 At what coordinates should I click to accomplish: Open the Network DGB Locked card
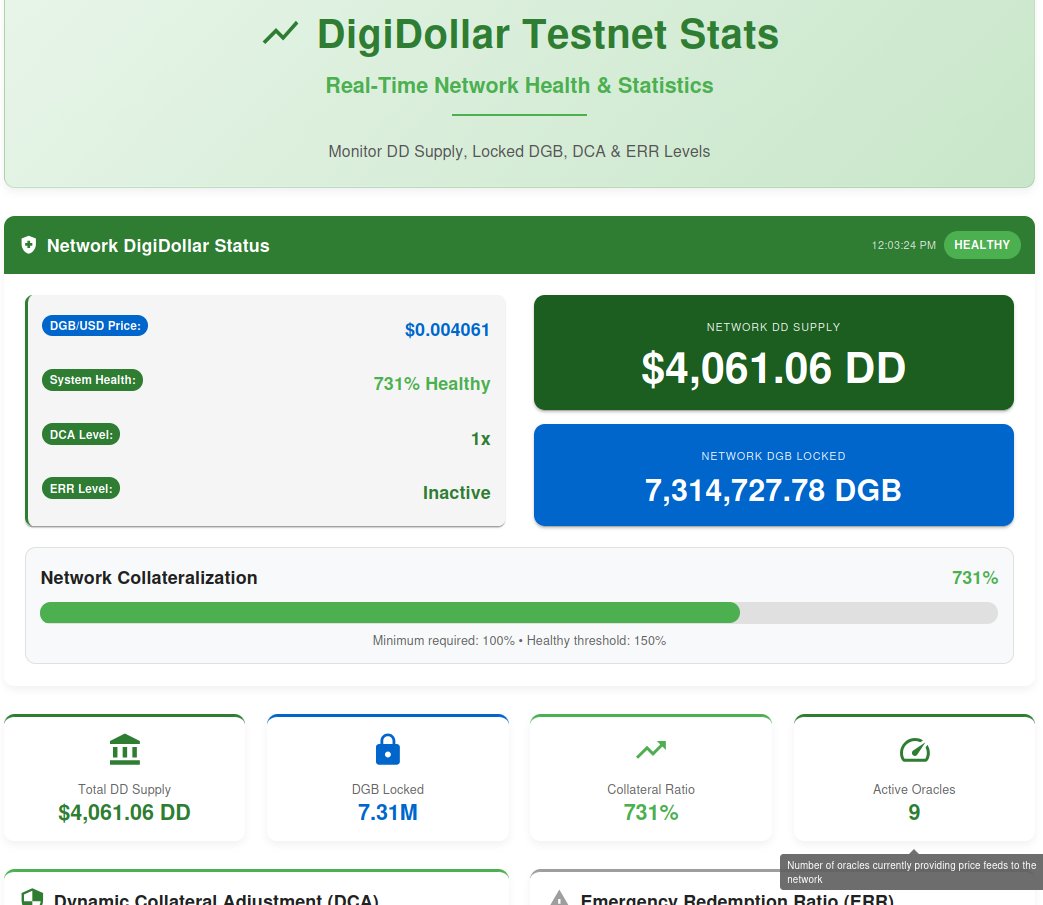click(773, 474)
